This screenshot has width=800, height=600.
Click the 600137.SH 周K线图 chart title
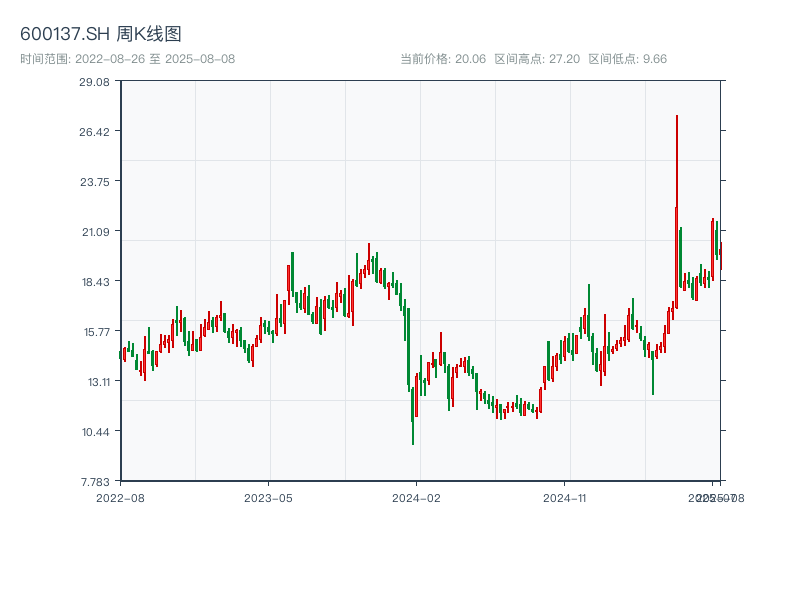click(101, 35)
